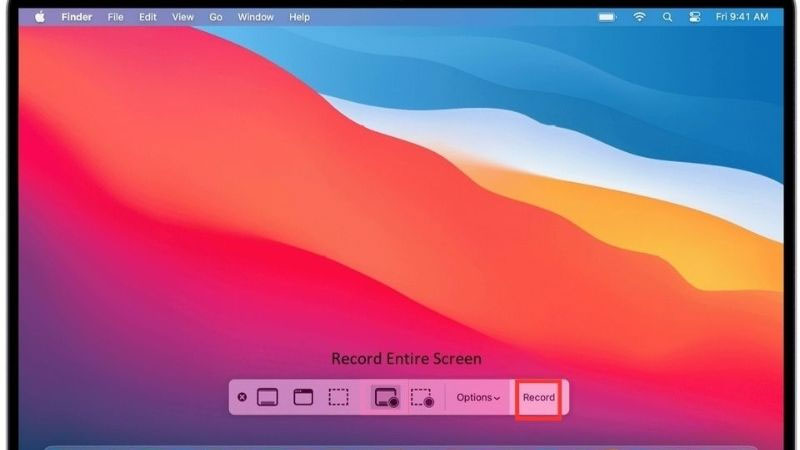The image size is (800, 450).
Task: Open the Wi-Fi status menu
Action: (639, 17)
